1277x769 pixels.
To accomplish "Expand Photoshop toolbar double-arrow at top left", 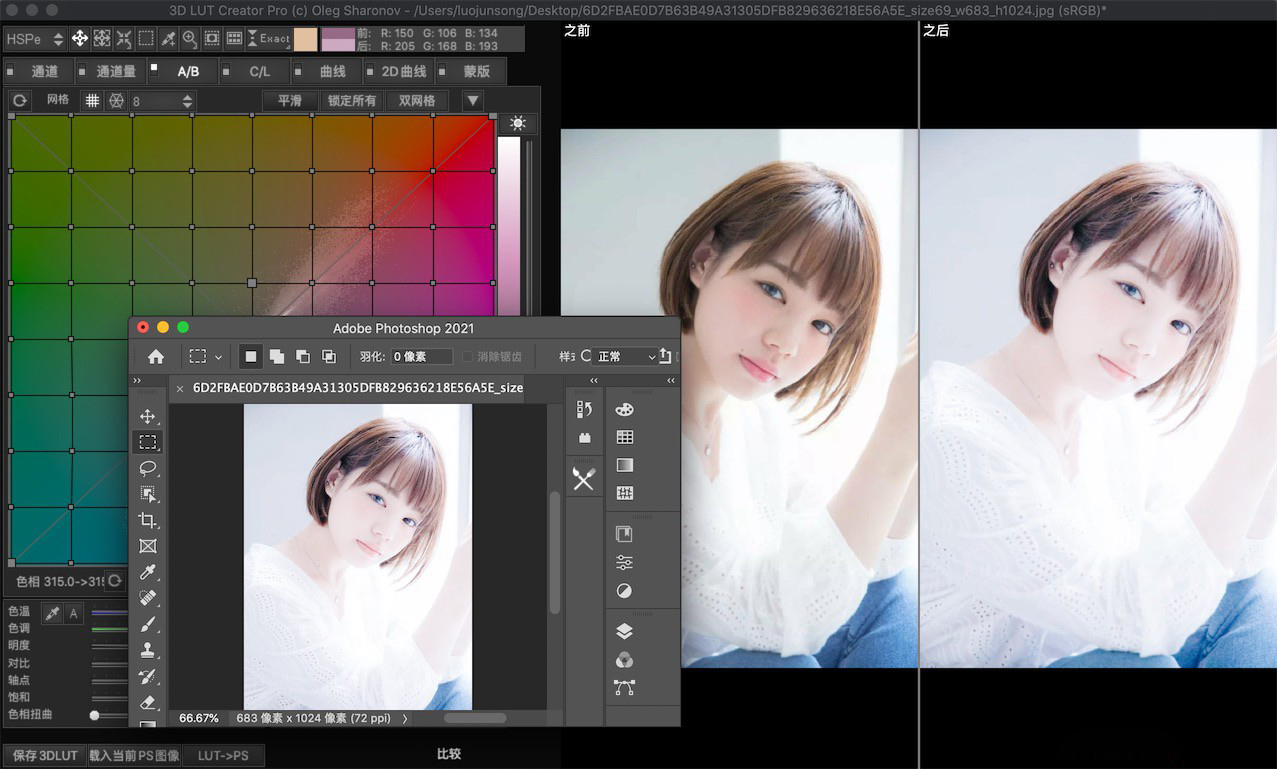I will click(x=137, y=381).
